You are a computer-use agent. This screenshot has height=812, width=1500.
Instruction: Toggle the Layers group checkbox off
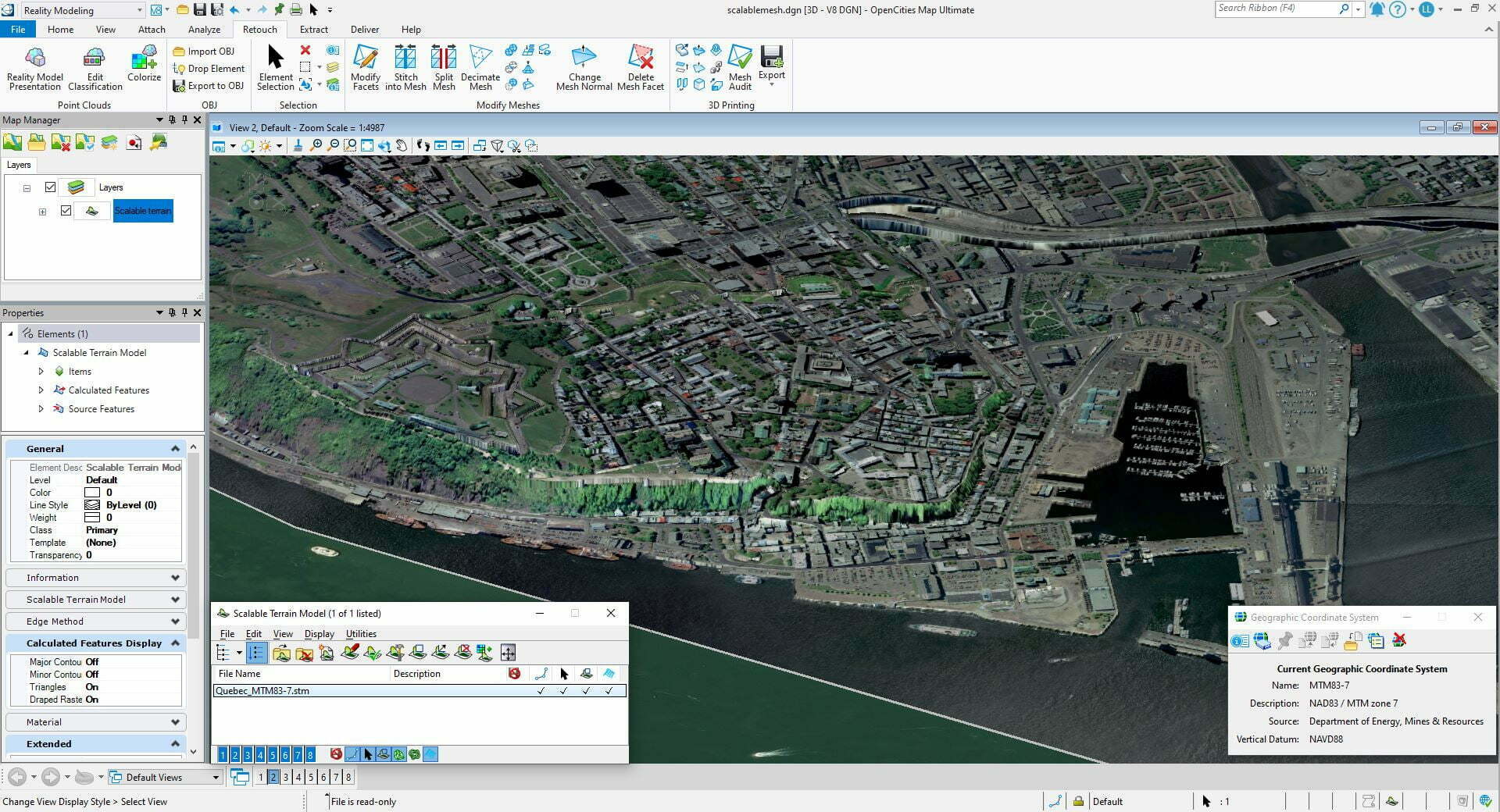50,187
